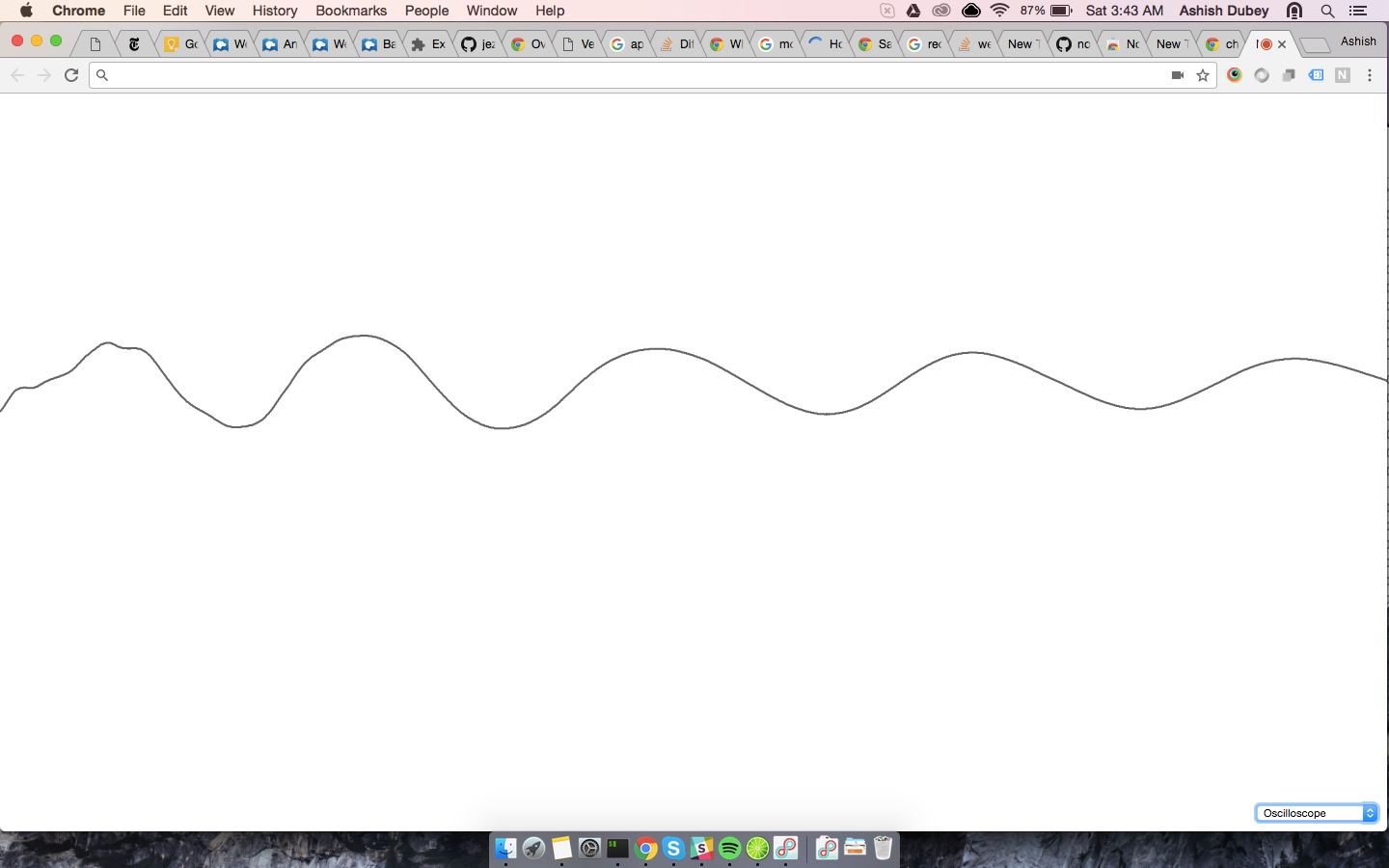This screenshot has width=1389, height=868.
Task: Click the browser address bar
Action: tap(637, 75)
